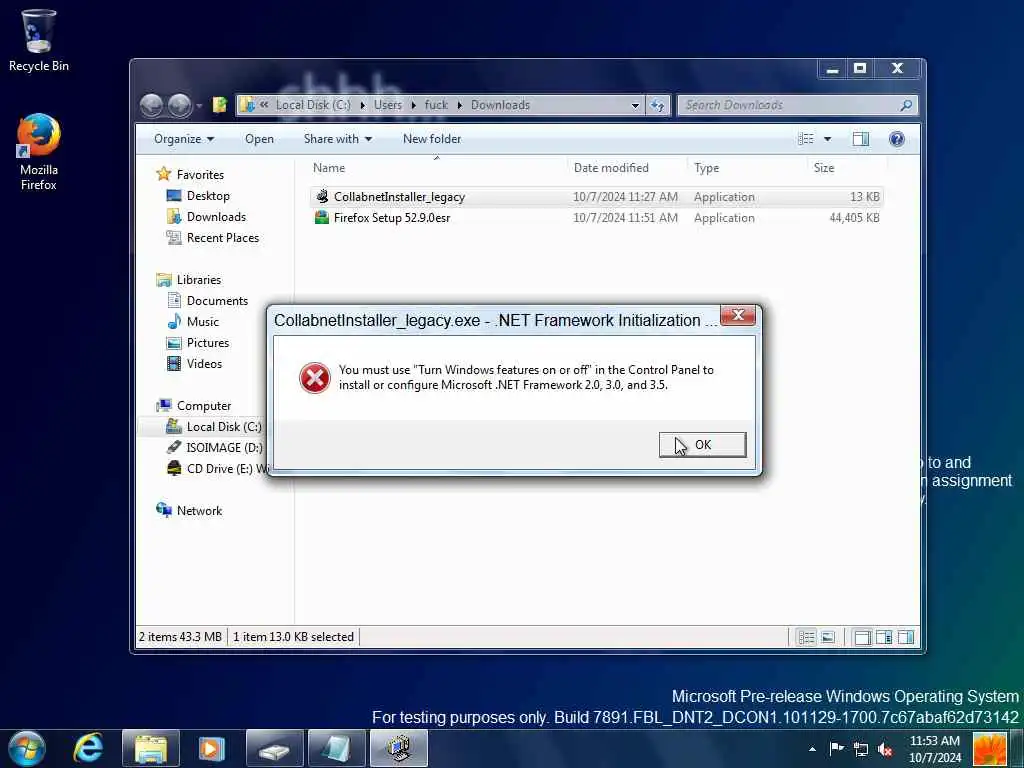Open Recent Places under Favorites
The image size is (1024, 768).
(x=223, y=238)
